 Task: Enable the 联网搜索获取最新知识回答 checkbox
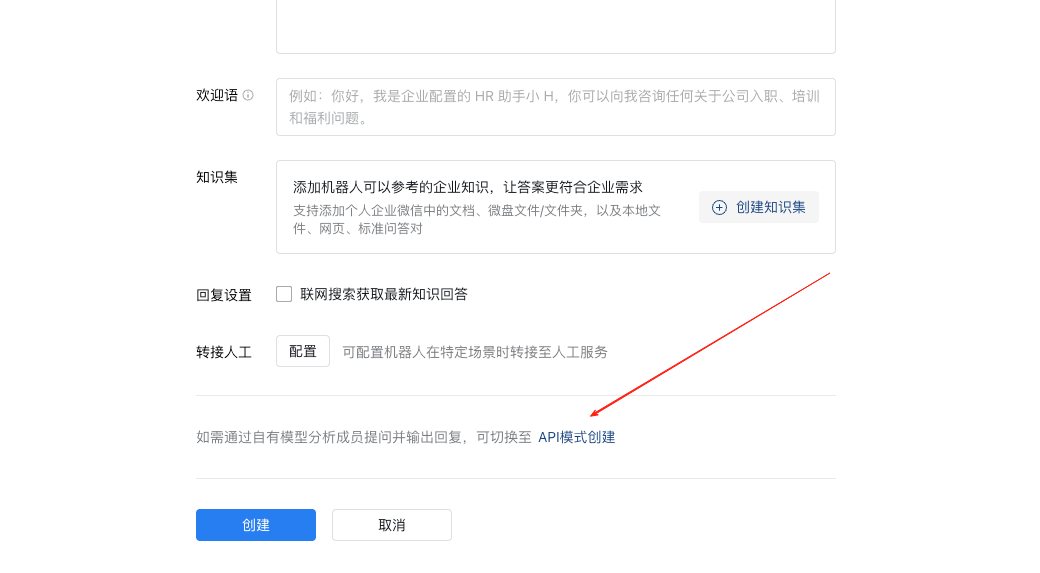[284, 294]
